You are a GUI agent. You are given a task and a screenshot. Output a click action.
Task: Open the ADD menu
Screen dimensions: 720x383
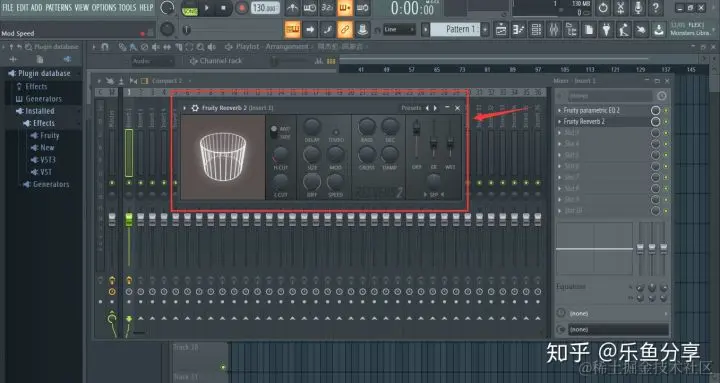[x=37, y=7]
